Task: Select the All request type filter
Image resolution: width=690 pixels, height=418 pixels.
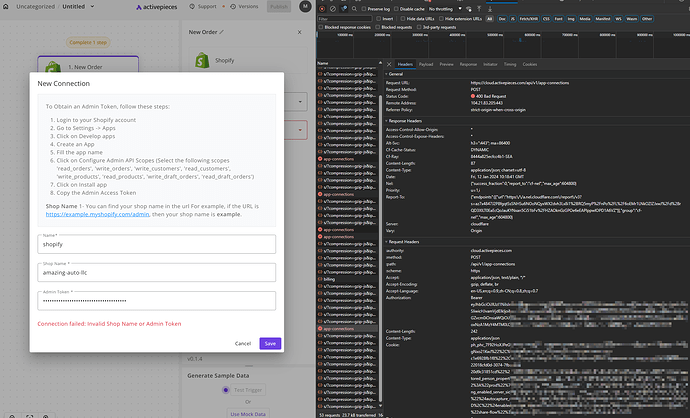Action: [489, 19]
